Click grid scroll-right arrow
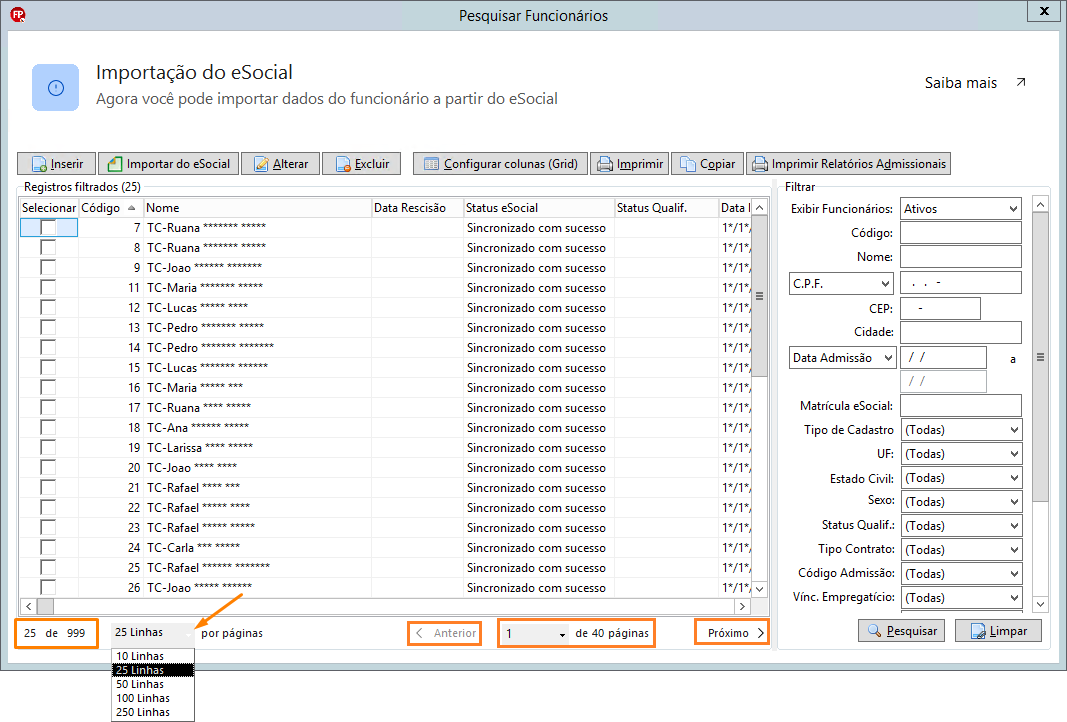 (742, 606)
